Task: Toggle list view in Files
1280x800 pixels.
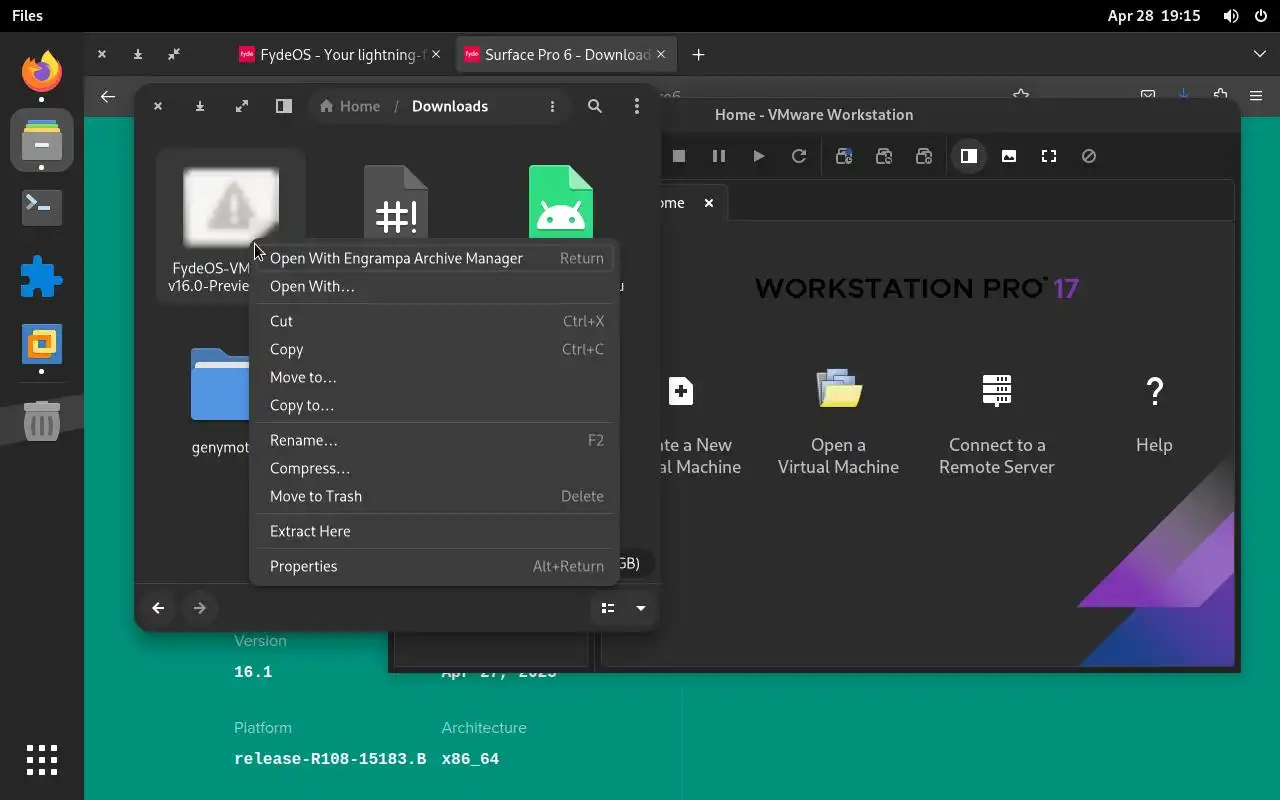Action: [608, 608]
